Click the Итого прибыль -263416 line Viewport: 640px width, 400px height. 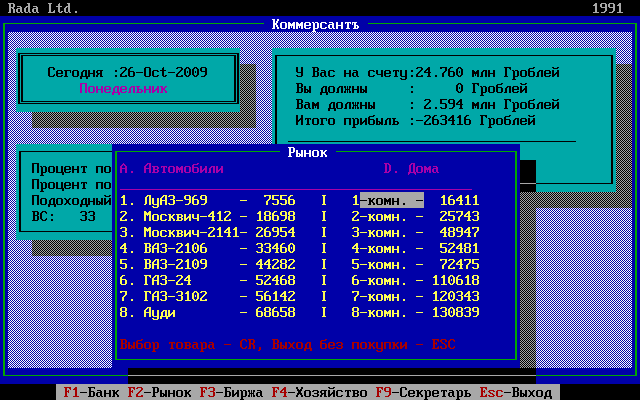pyautogui.click(x=416, y=120)
